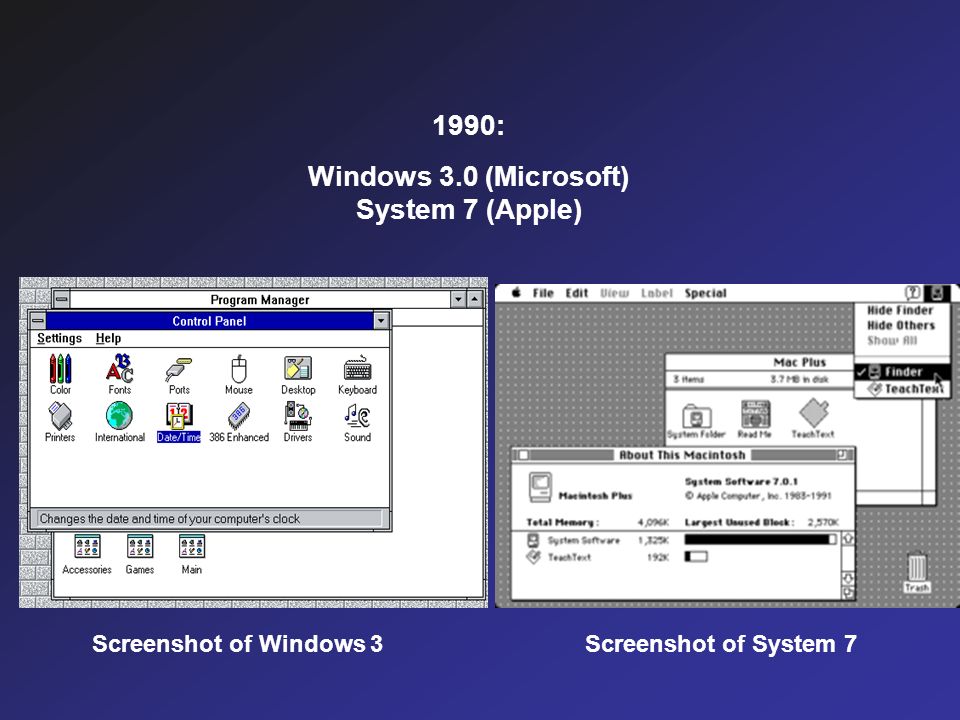
Task: Click the '3 items' text in Mac Plus window
Action: pyautogui.click(x=689, y=380)
